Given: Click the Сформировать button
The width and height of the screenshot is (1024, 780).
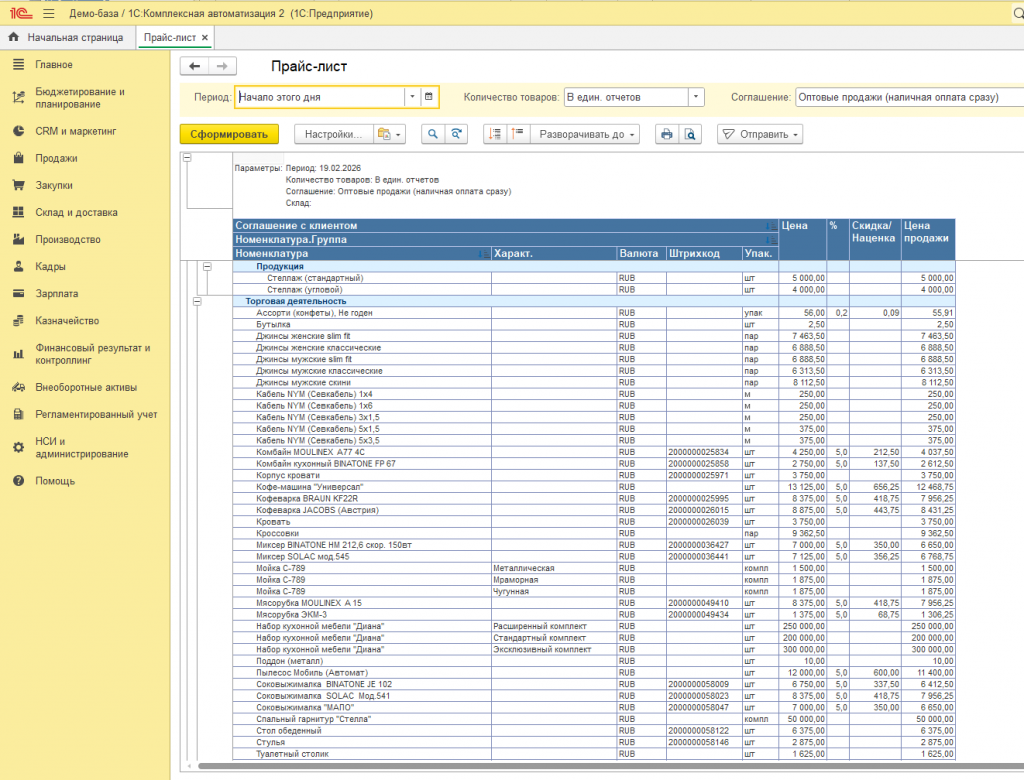Looking at the screenshot, I should pyautogui.click(x=229, y=134).
